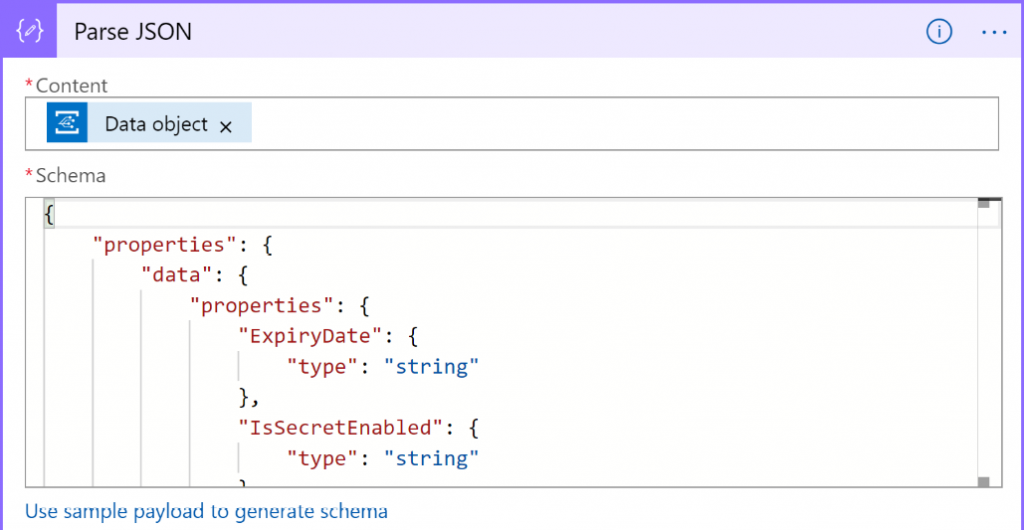Click "string" value under ExpiryDate
This screenshot has height=530, width=1024.
click(x=430, y=367)
